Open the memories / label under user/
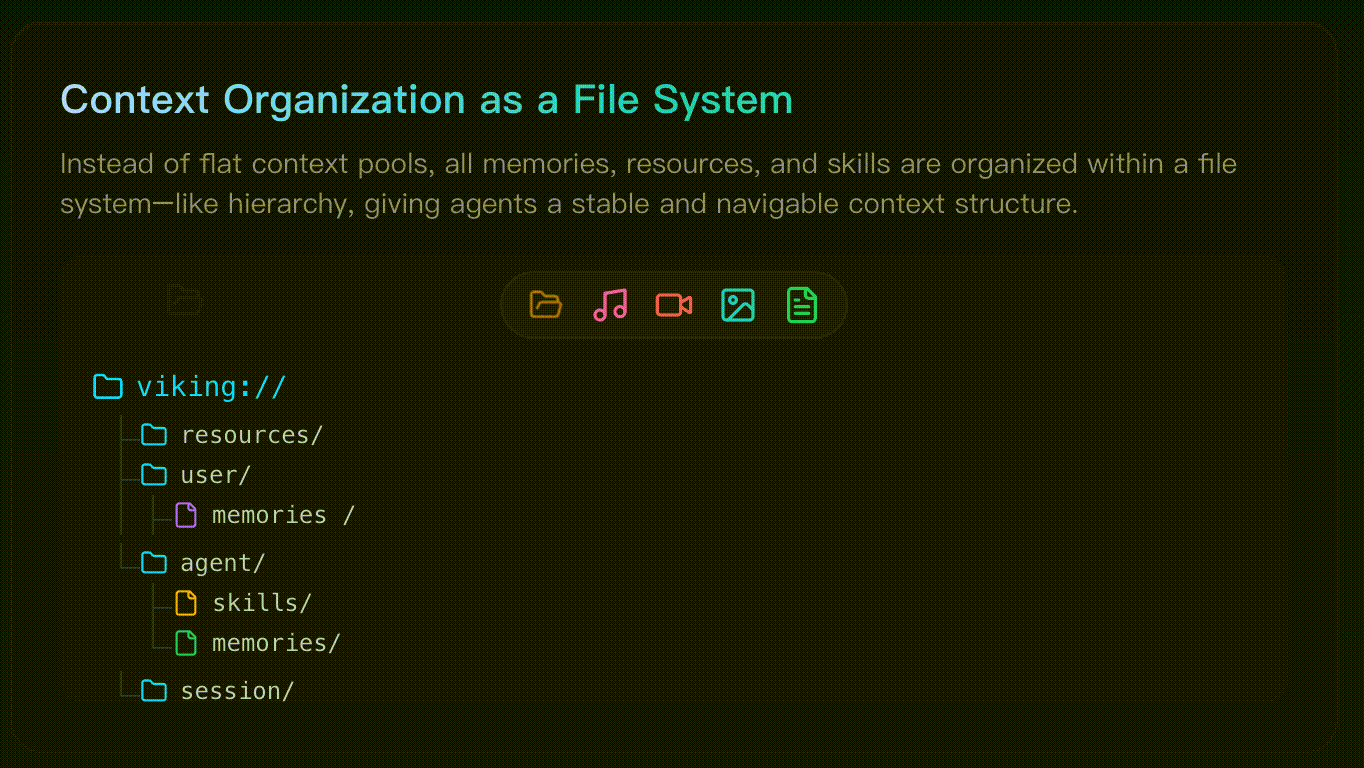 point(283,515)
